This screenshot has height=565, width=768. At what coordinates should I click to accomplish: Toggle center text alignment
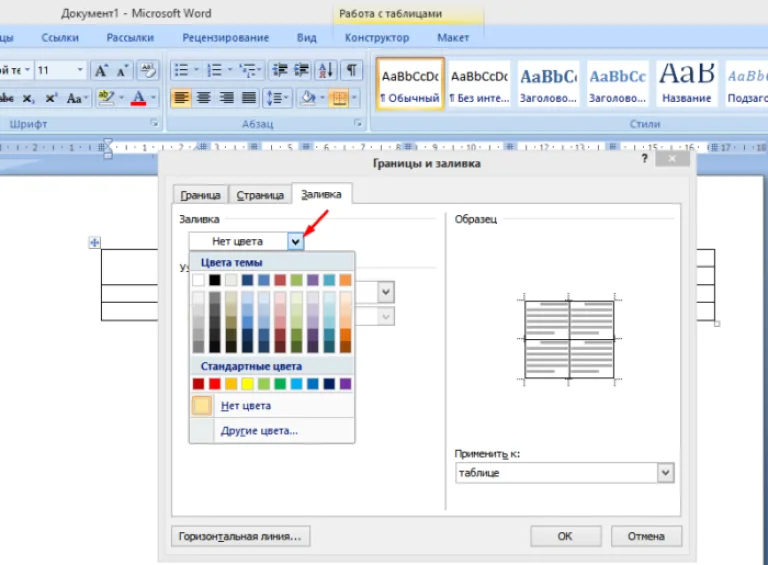pos(204,98)
